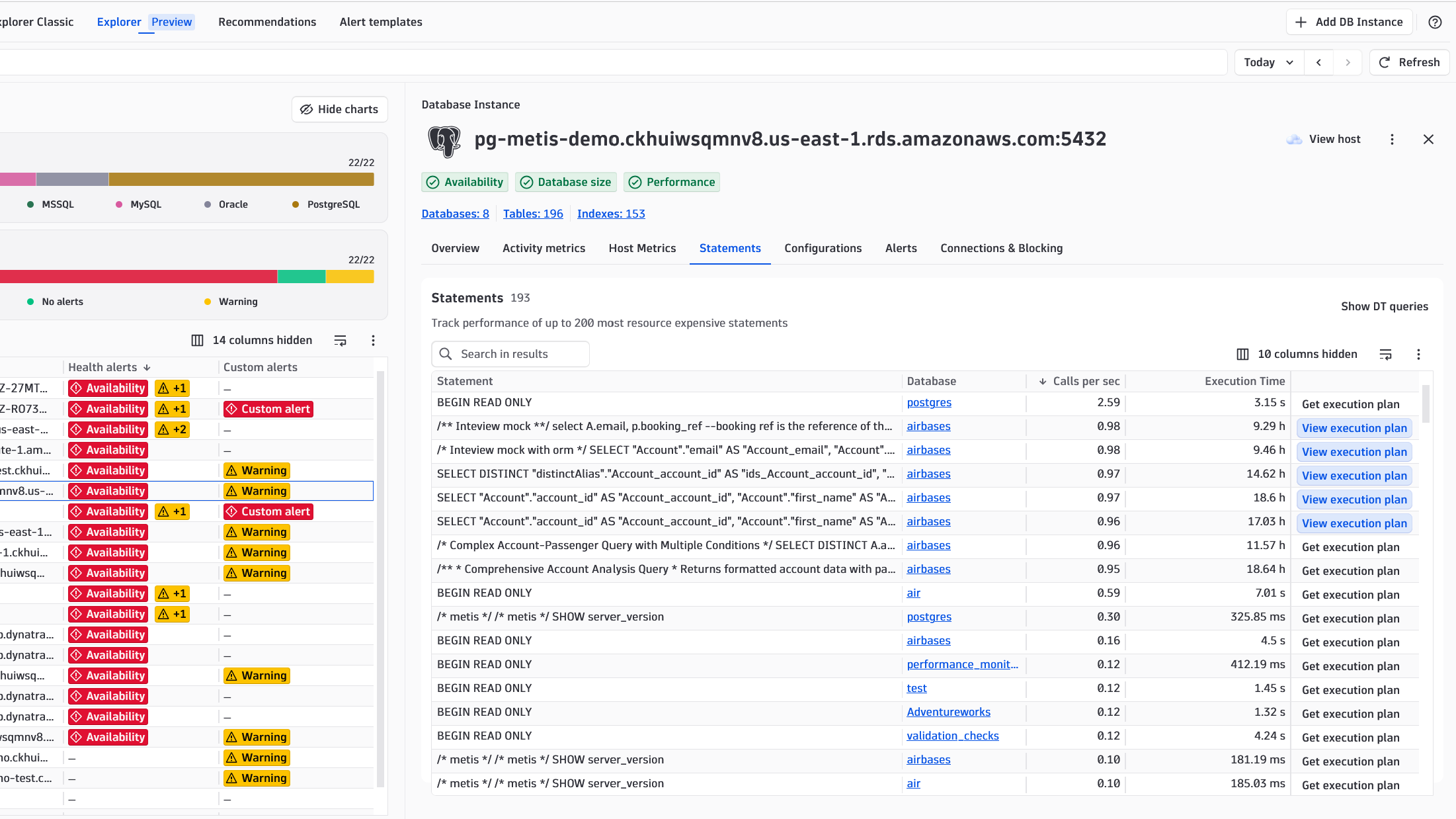
Task: Toggle the Warning alerts legend item
Action: coord(231,302)
